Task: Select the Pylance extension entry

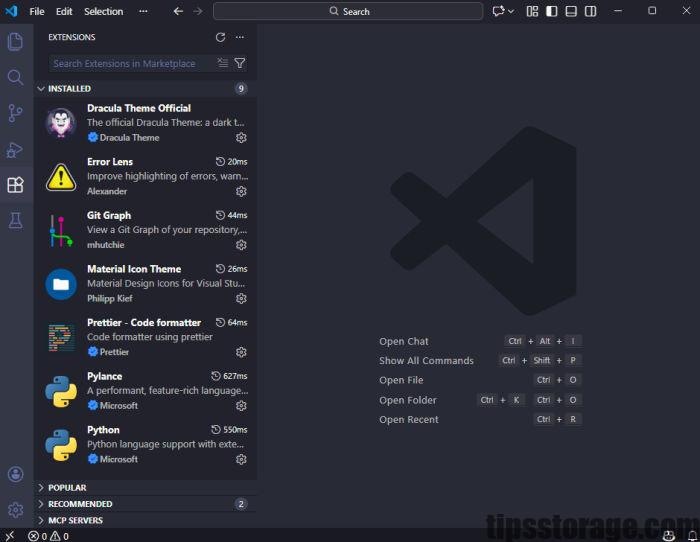Action: (145, 391)
